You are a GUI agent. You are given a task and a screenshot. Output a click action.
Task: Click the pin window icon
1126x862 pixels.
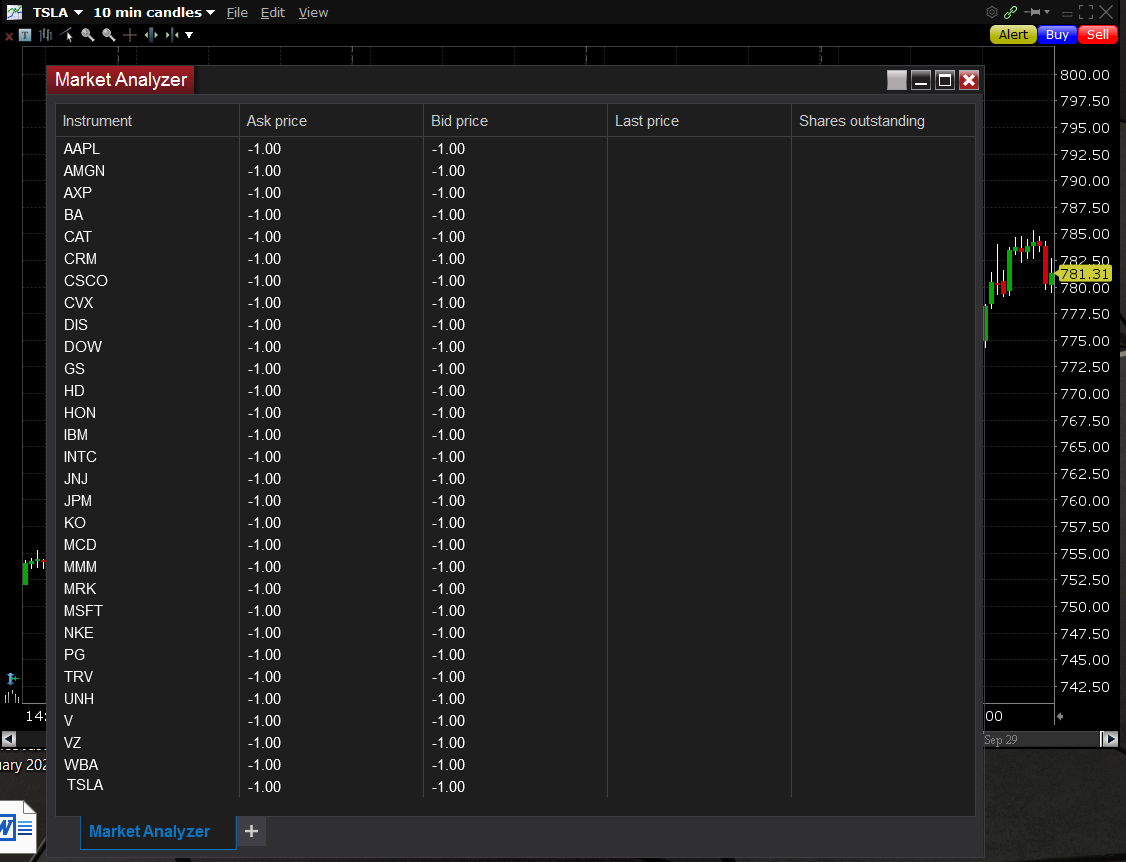[x=1033, y=11]
